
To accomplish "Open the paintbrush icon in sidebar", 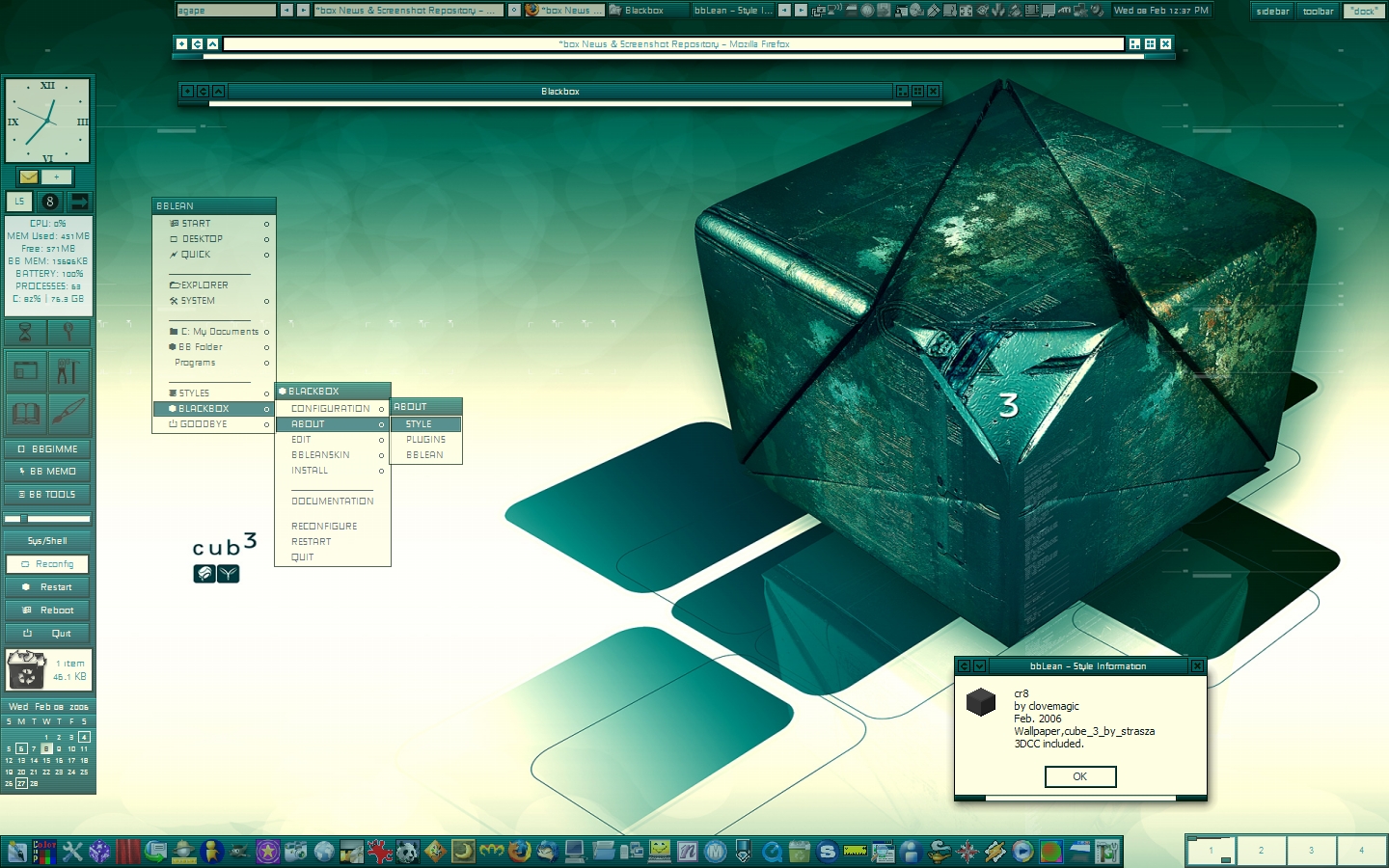I will coord(68,414).
